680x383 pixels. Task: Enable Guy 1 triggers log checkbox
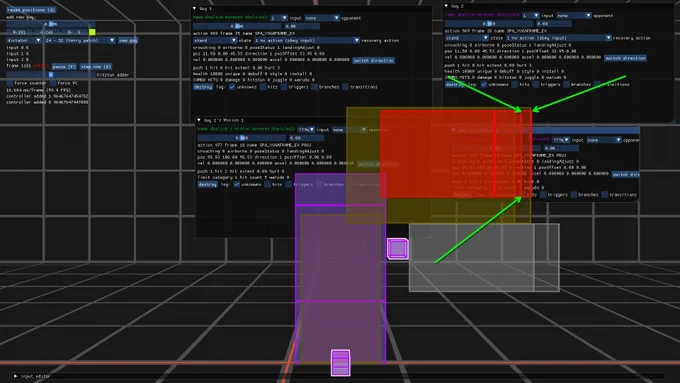click(284, 87)
